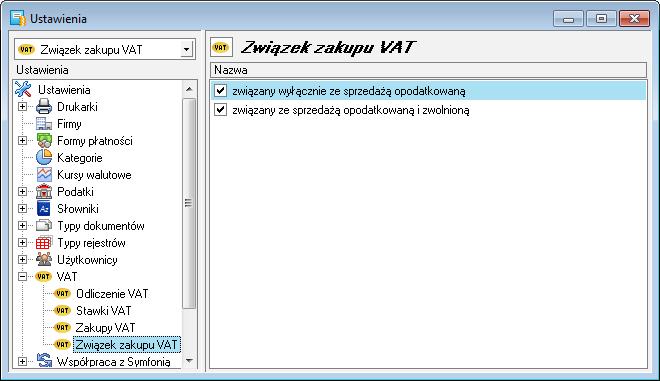
Task: Click the Nazwa column header
Action: pos(428,70)
